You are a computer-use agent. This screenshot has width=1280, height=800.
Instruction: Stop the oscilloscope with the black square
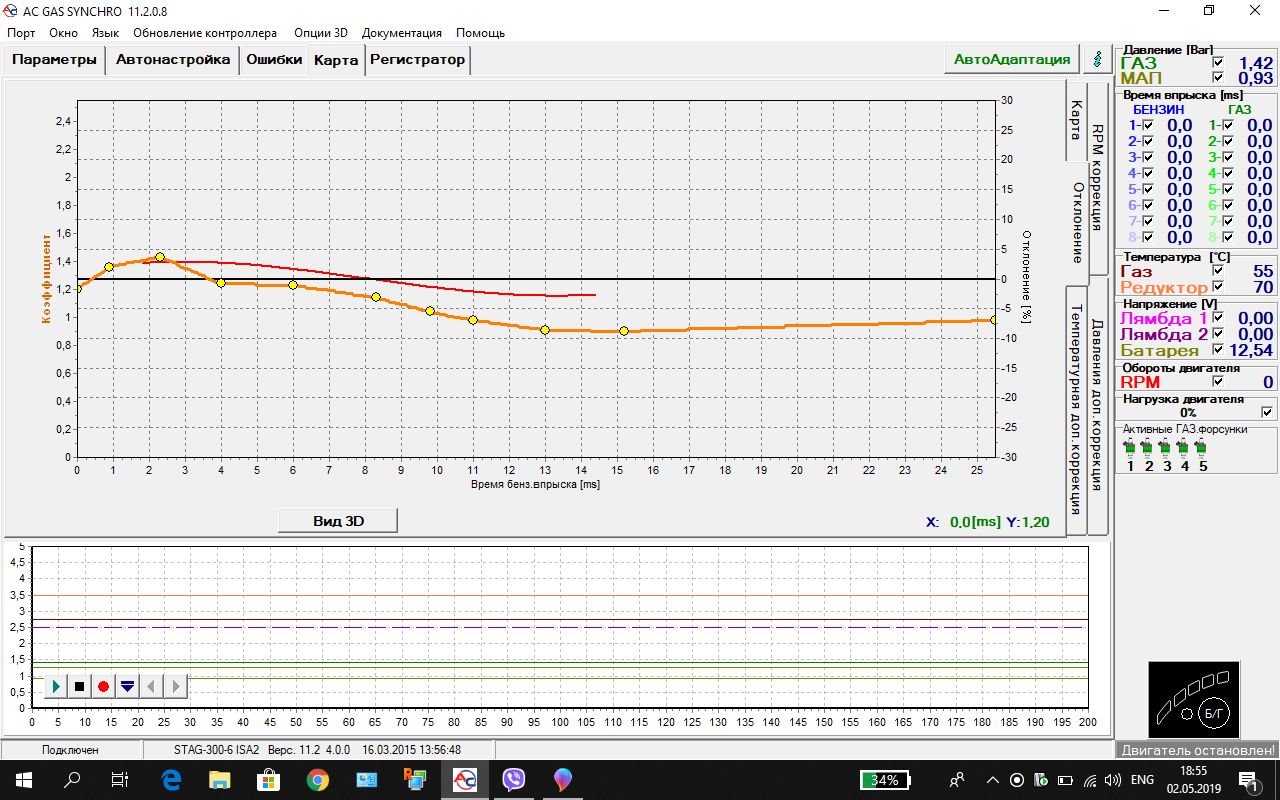[x=79, y=686]
